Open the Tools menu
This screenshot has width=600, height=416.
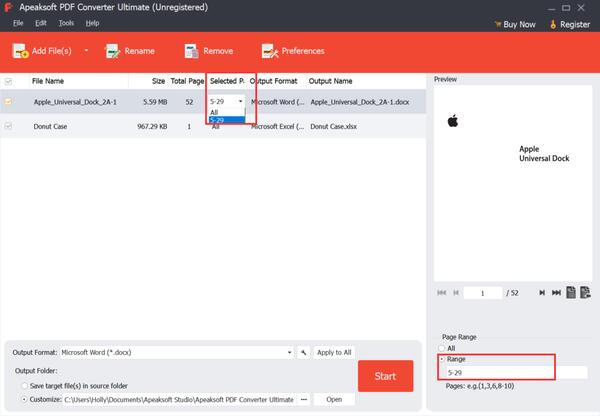[x=66, y=22]
